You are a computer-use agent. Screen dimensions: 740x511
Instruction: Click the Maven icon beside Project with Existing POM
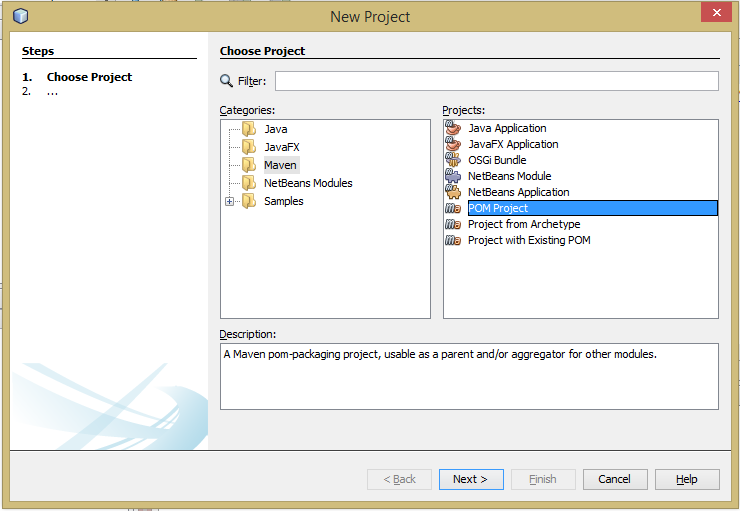(x=453, y=240)
